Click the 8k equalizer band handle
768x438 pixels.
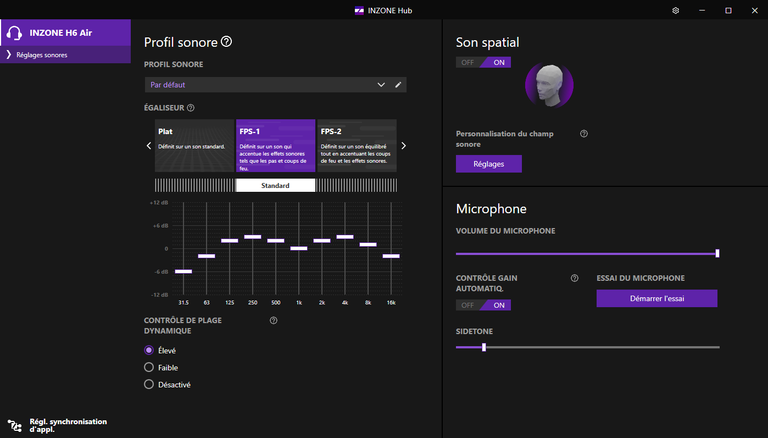click(368, 244)
